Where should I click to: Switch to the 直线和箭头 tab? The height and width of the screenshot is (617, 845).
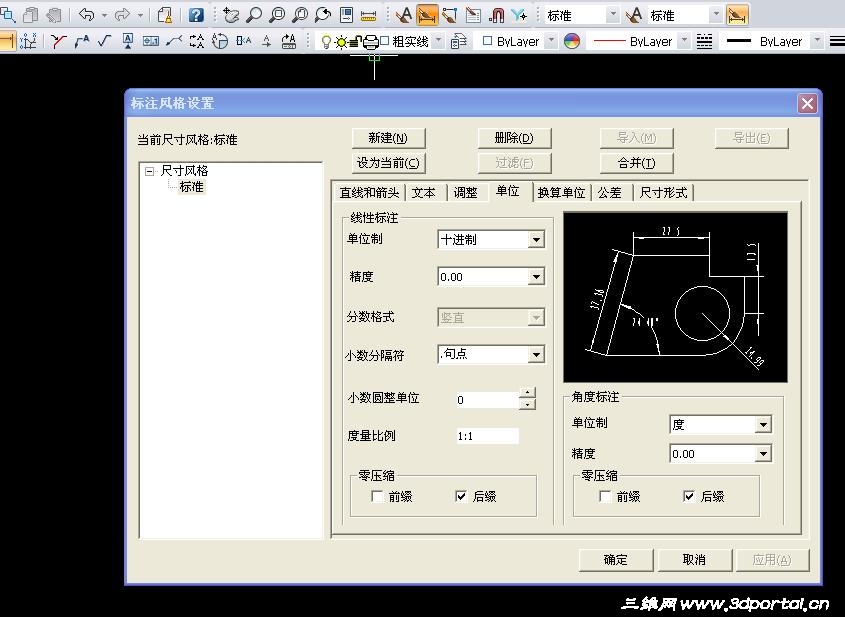coord(369,192)
